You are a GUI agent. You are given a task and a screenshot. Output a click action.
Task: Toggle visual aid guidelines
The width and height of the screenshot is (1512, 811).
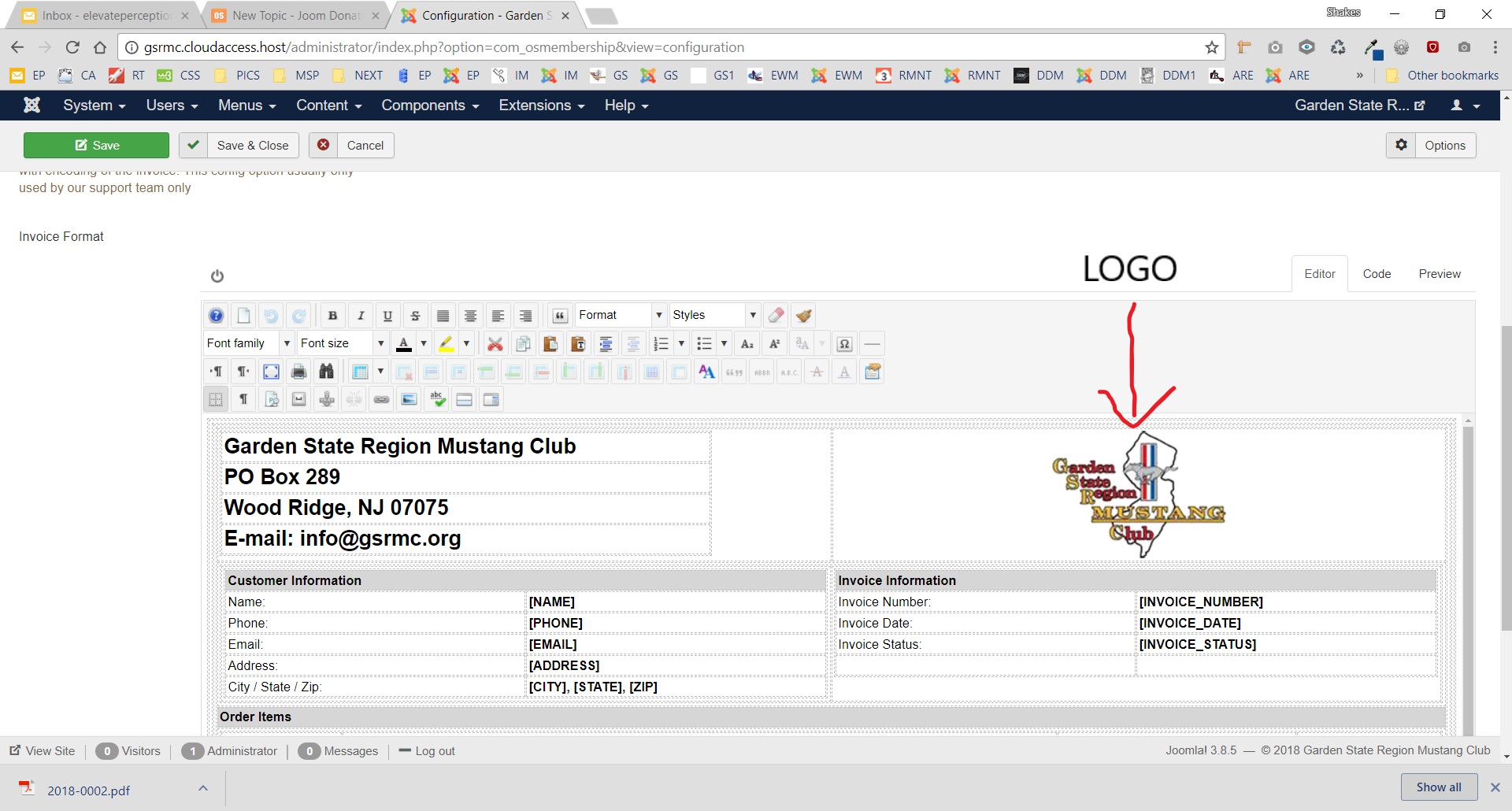tap(216, 400)
